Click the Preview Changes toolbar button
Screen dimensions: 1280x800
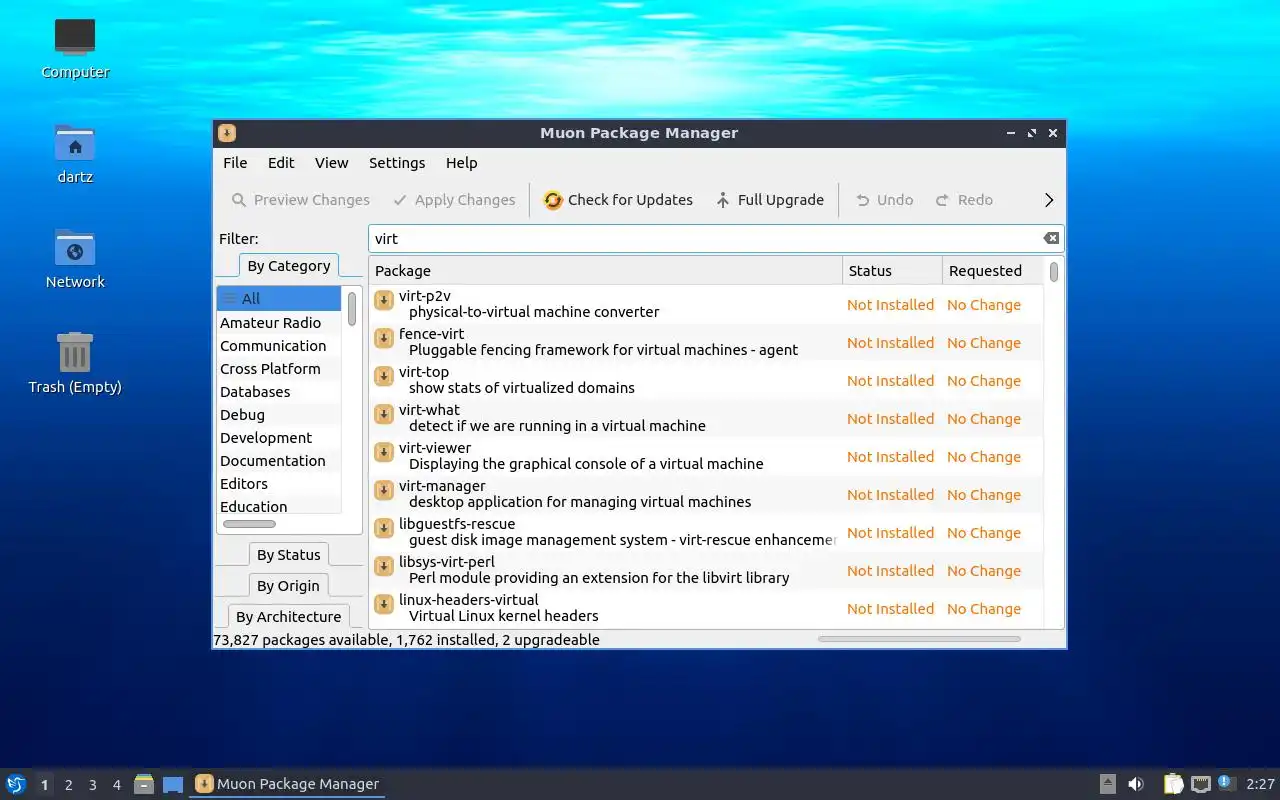coord(301,200)
